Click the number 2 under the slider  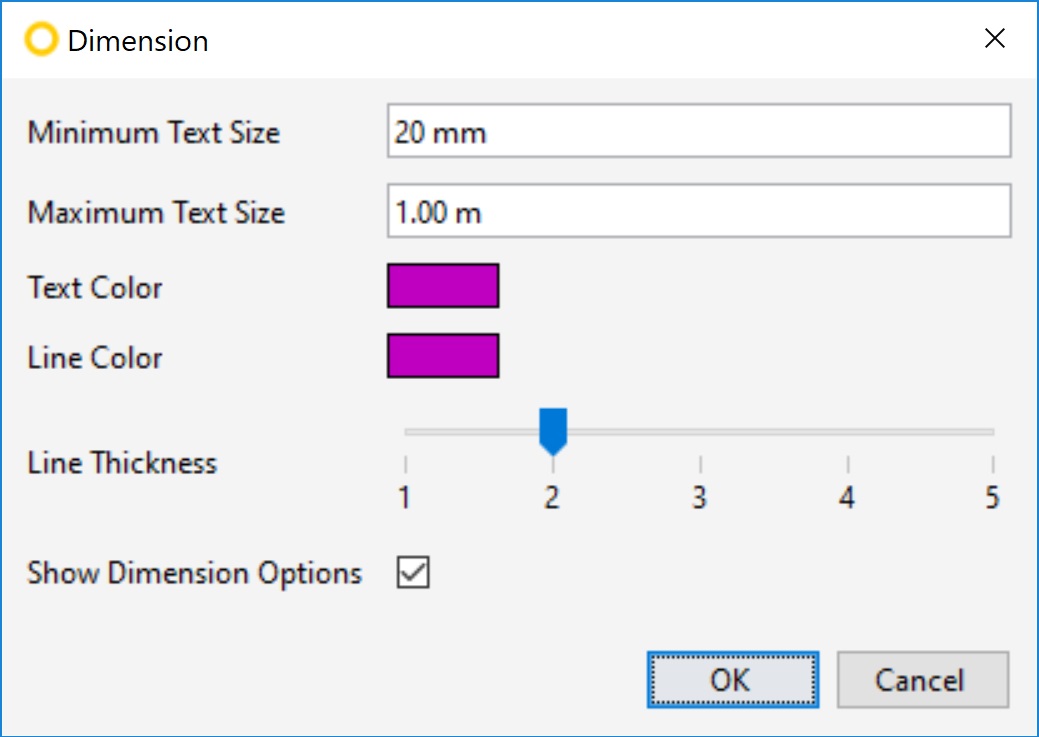(552, 497)
